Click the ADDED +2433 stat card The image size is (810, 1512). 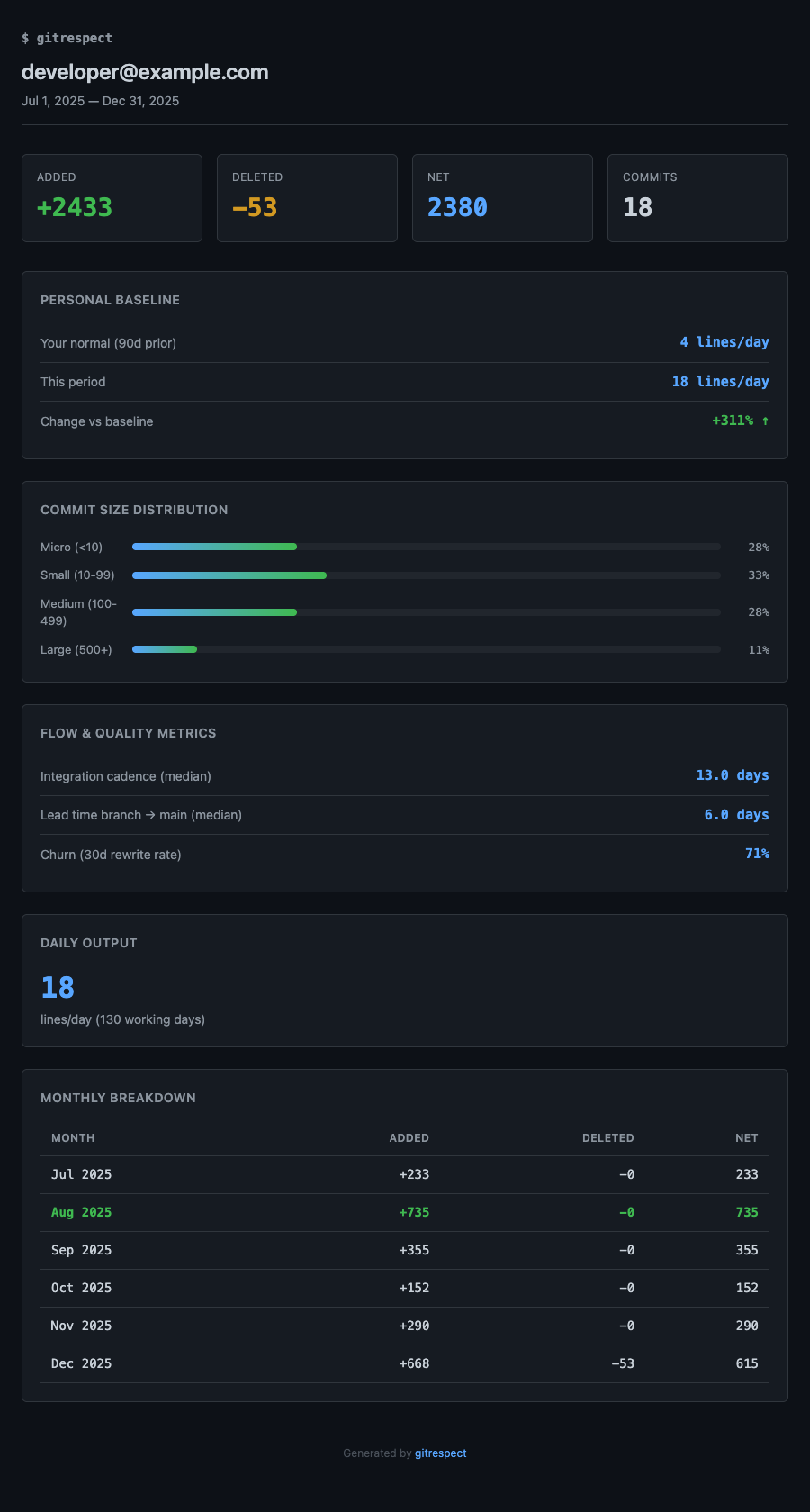point(112,198)
